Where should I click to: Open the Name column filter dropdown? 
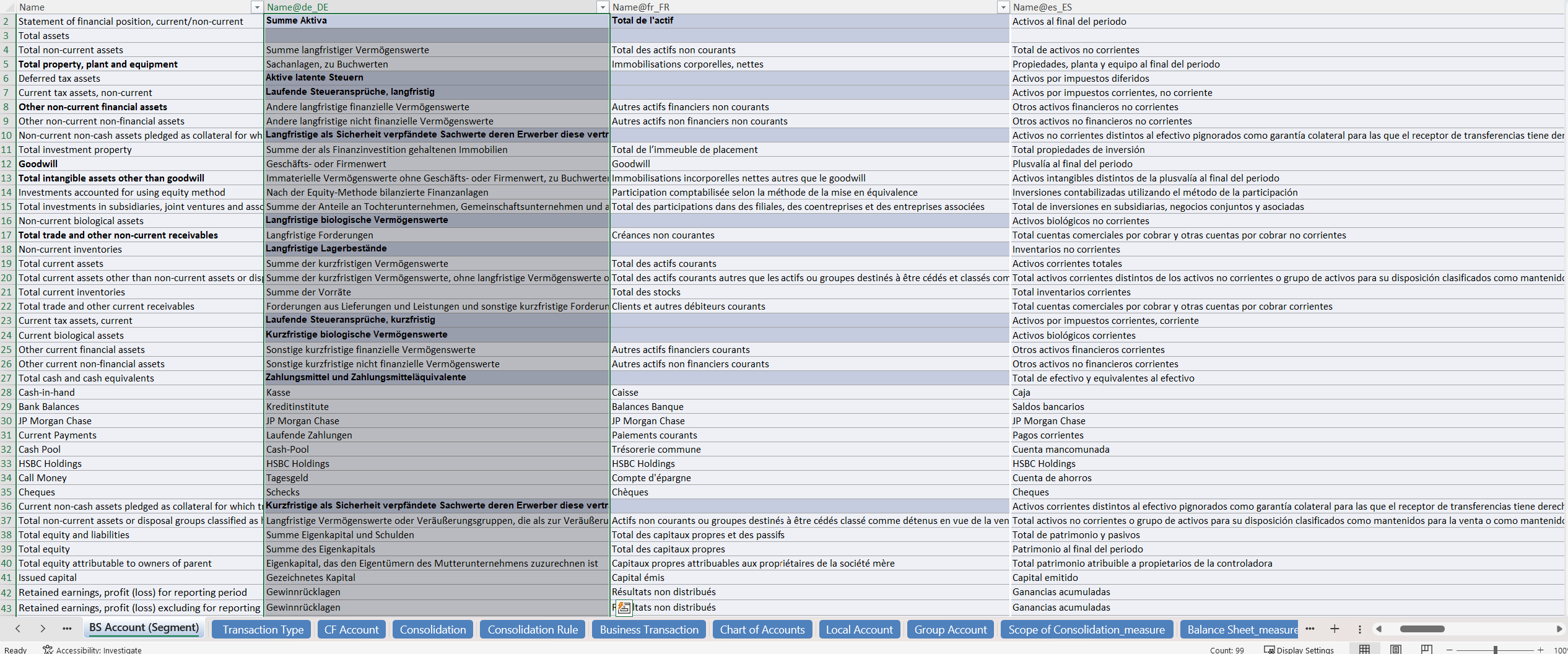coord(257,7)
